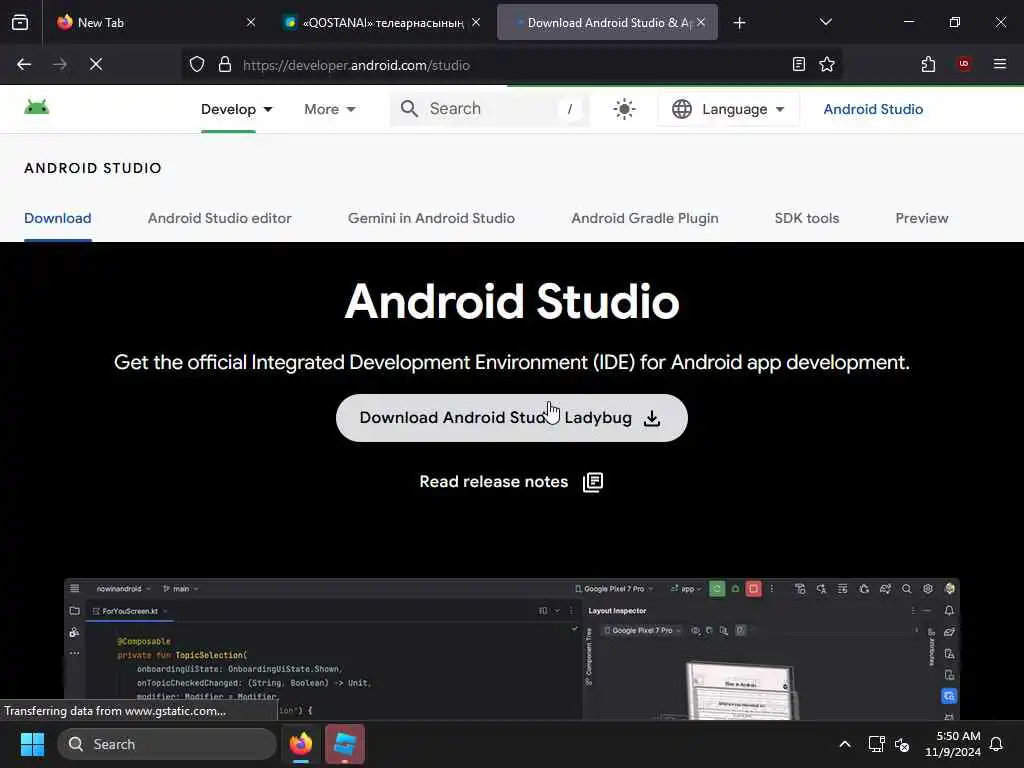Image resolution: width=1024 pixels, height=768 pixels.
Task: Click the Firefox taskbar icon
Action: pyautogui.click(x=301, y=744)
